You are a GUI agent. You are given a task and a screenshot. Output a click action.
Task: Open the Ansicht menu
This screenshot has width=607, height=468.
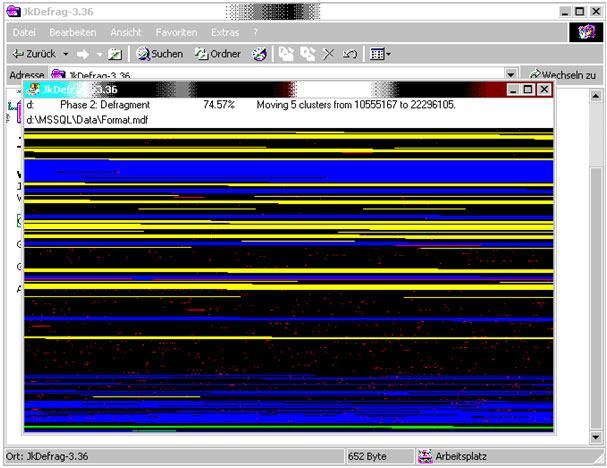pos(125,33)
